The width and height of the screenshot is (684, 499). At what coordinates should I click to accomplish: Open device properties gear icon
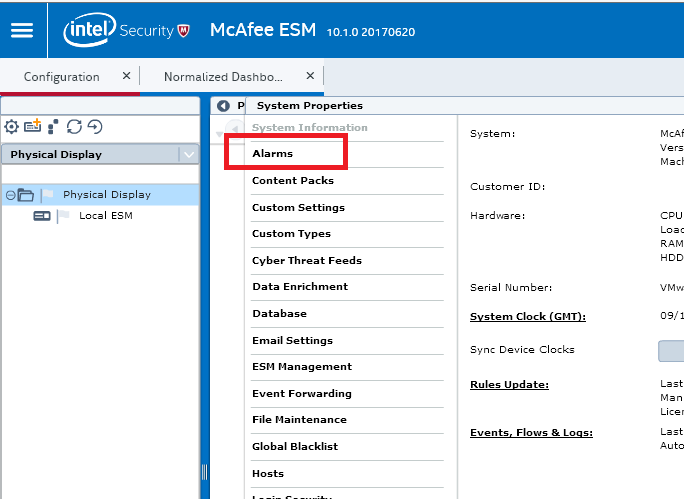click(x=11, y=127)
